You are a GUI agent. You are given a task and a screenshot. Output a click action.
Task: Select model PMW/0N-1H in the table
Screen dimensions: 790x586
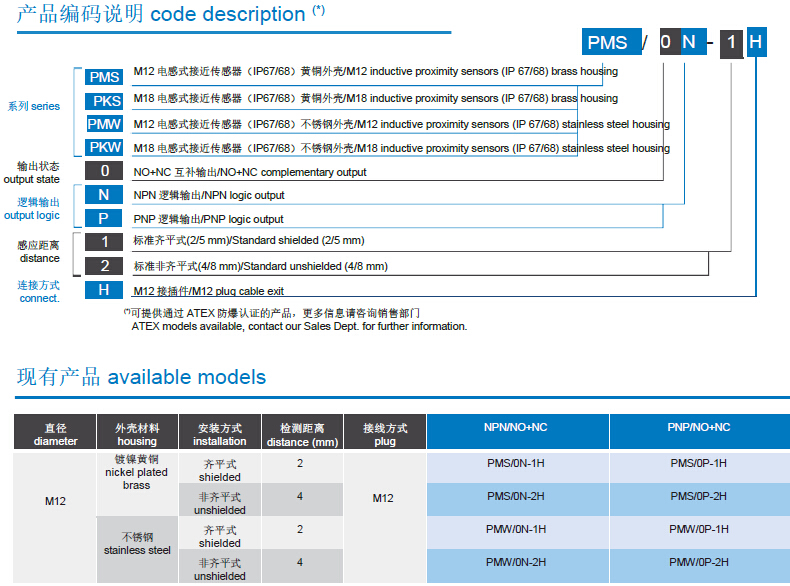coord(516,529)
